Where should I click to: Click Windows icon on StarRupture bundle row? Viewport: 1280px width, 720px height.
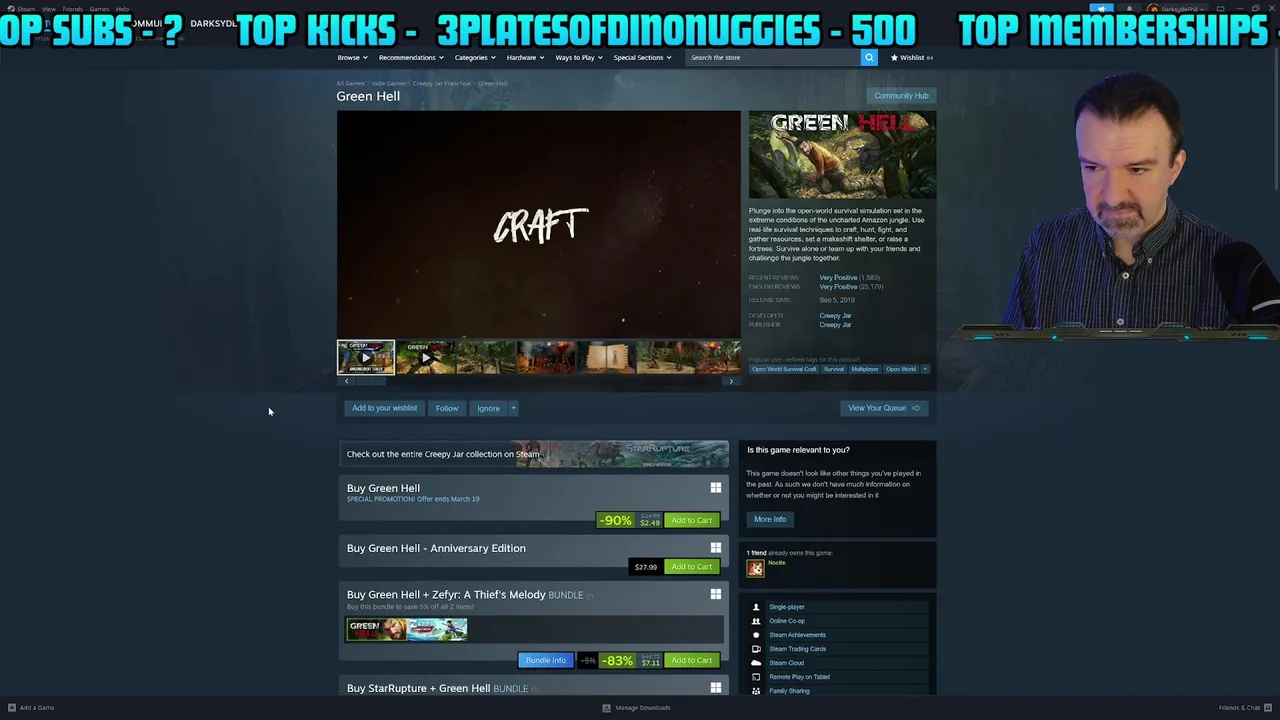tap(715, 688)
